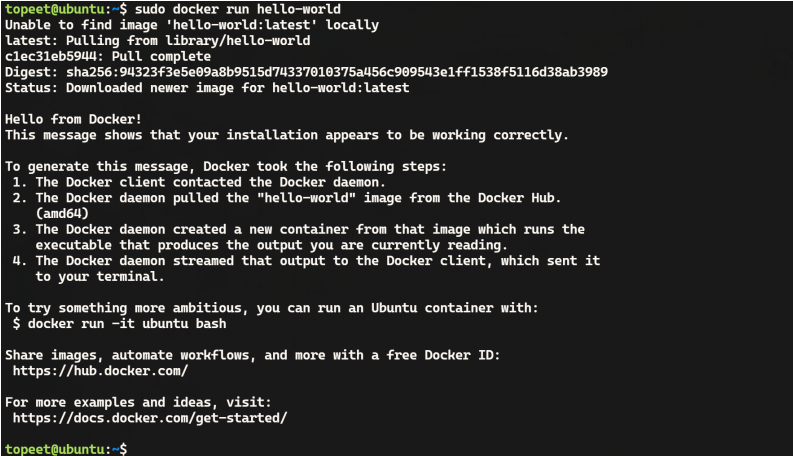Click 'For more examples and ideas' line
The width and height of the screenshot is (793, 456).
[x=138, y=402]
